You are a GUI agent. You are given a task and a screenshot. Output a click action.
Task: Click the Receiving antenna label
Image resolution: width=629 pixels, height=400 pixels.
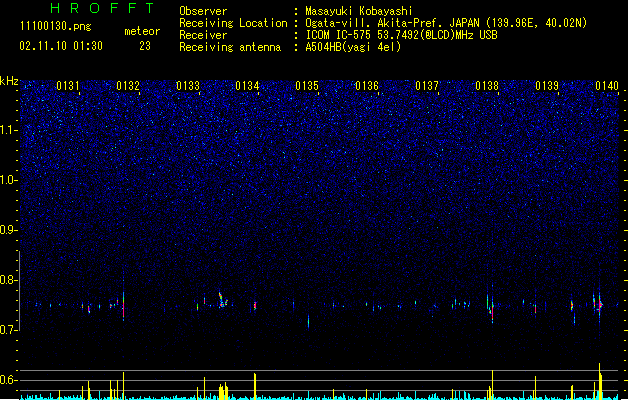(230, 47)
